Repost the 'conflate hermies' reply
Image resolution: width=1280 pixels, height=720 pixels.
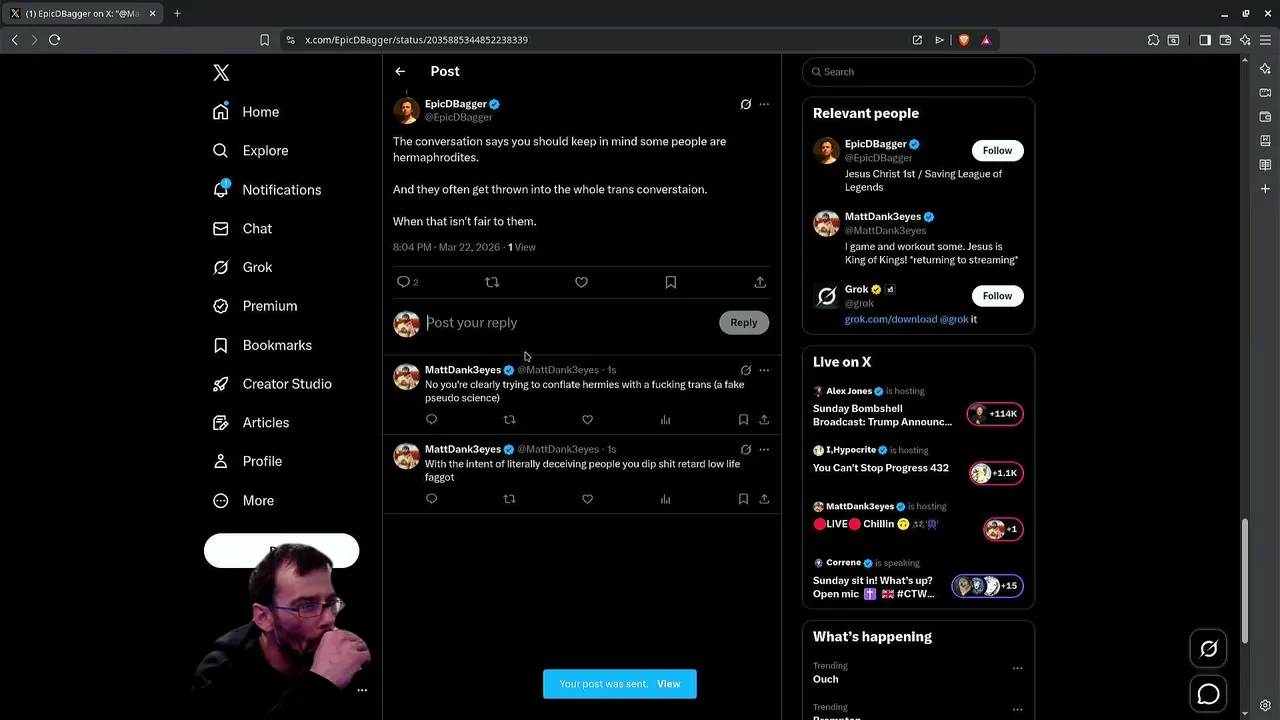tap(509, 420)
